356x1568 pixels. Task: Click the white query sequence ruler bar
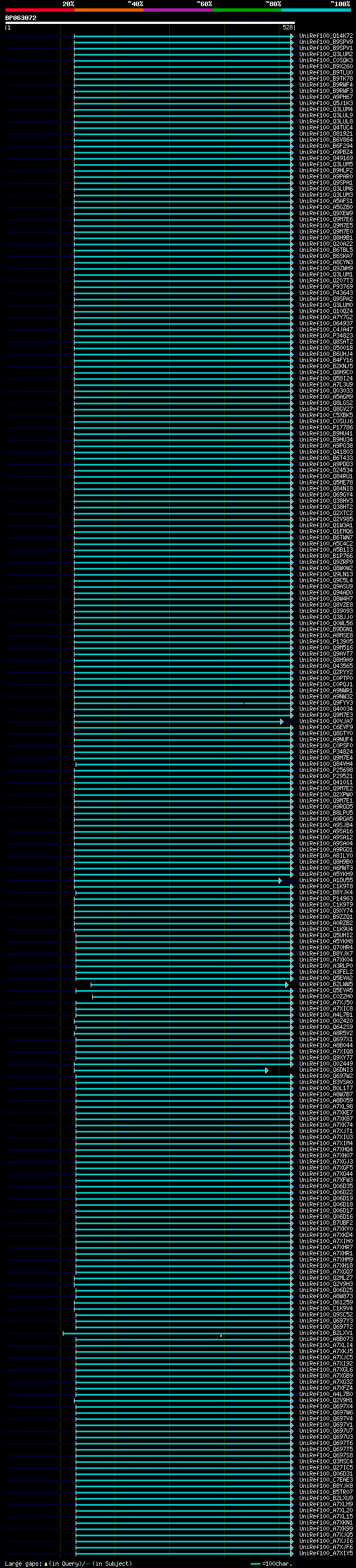[x=150, y=23]
